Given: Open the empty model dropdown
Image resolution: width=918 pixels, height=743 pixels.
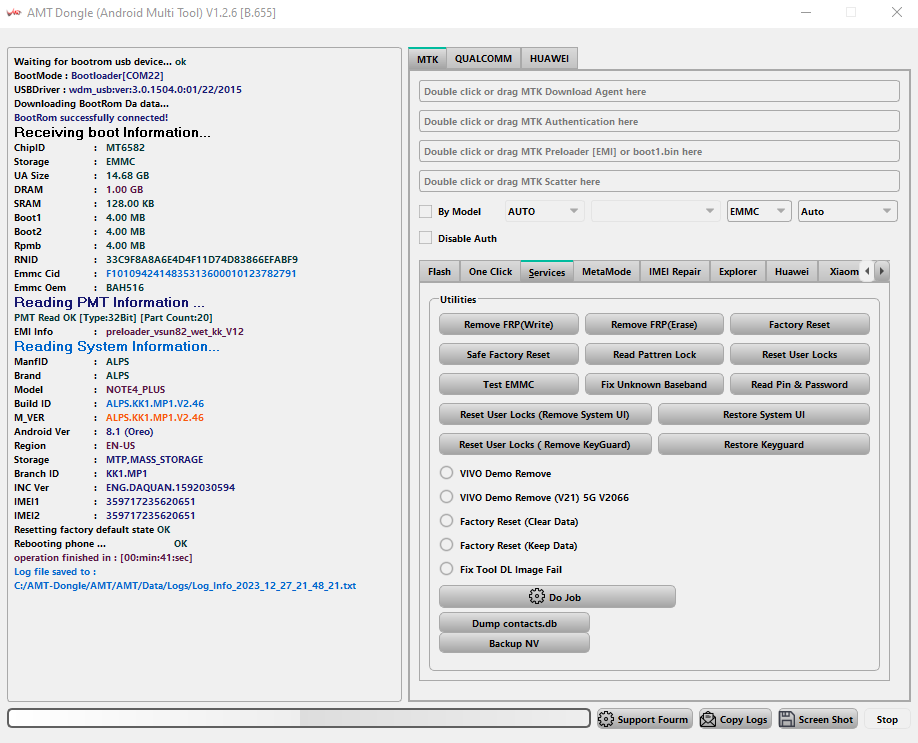Looking at the screenshot, I should pos(655,211).
